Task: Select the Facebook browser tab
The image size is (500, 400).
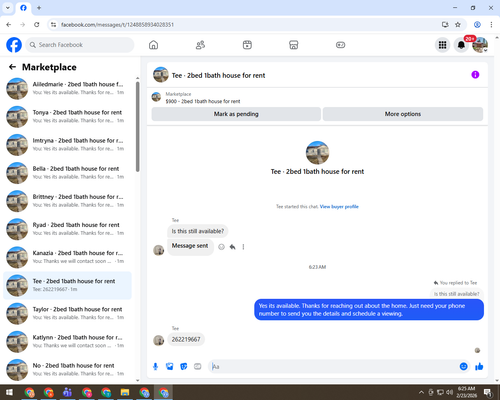Action: coord(23,8)
